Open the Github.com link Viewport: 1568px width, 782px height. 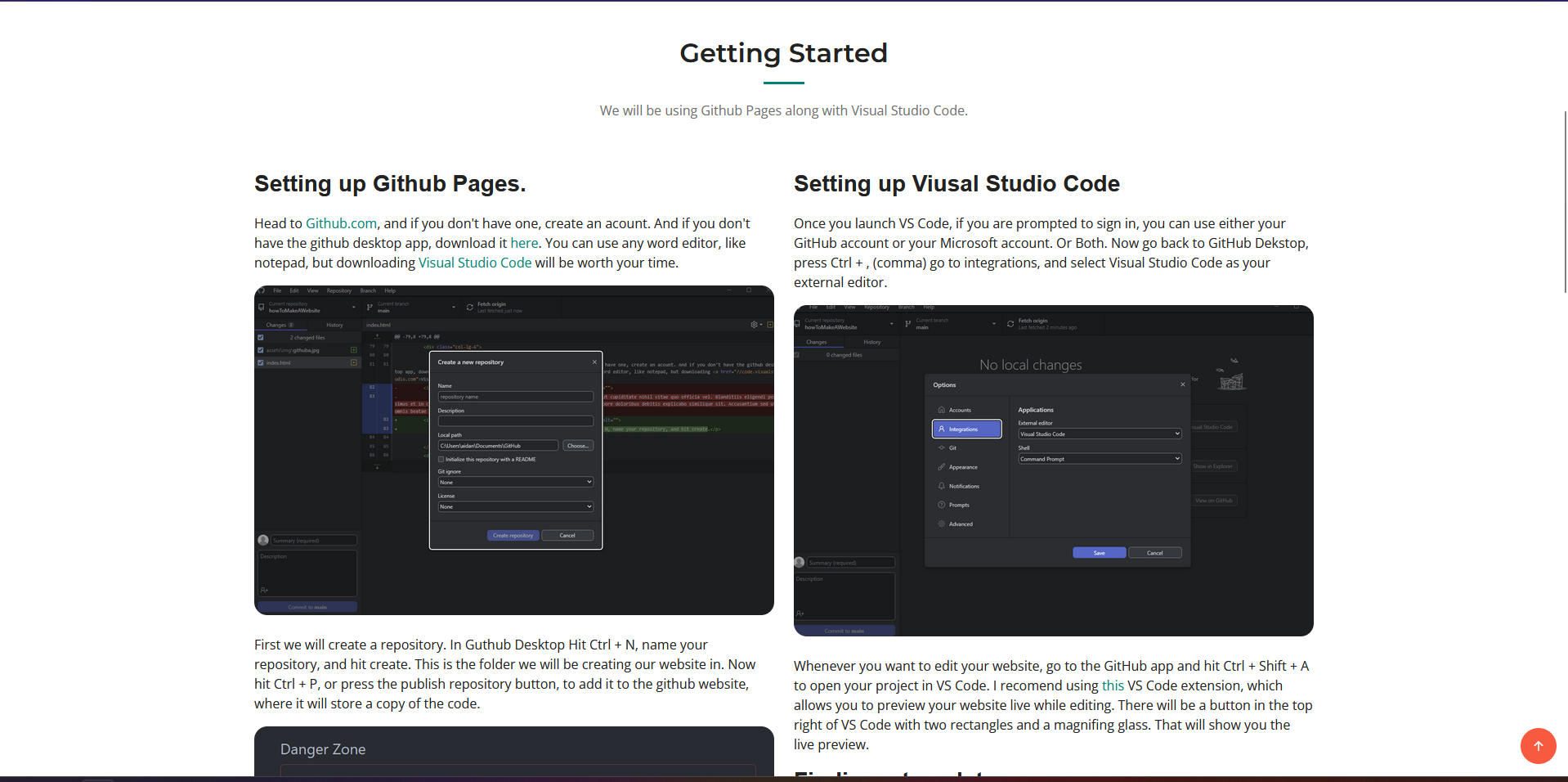point(341,223)
